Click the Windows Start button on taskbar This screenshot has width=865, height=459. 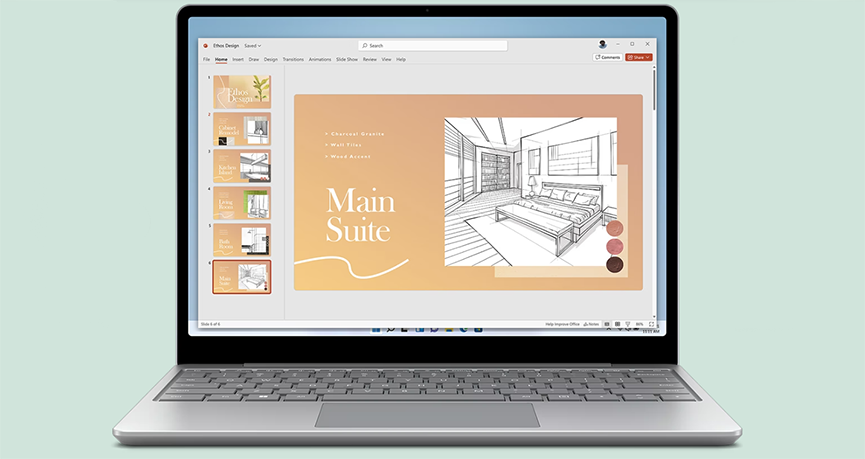(x=377, y=329)
